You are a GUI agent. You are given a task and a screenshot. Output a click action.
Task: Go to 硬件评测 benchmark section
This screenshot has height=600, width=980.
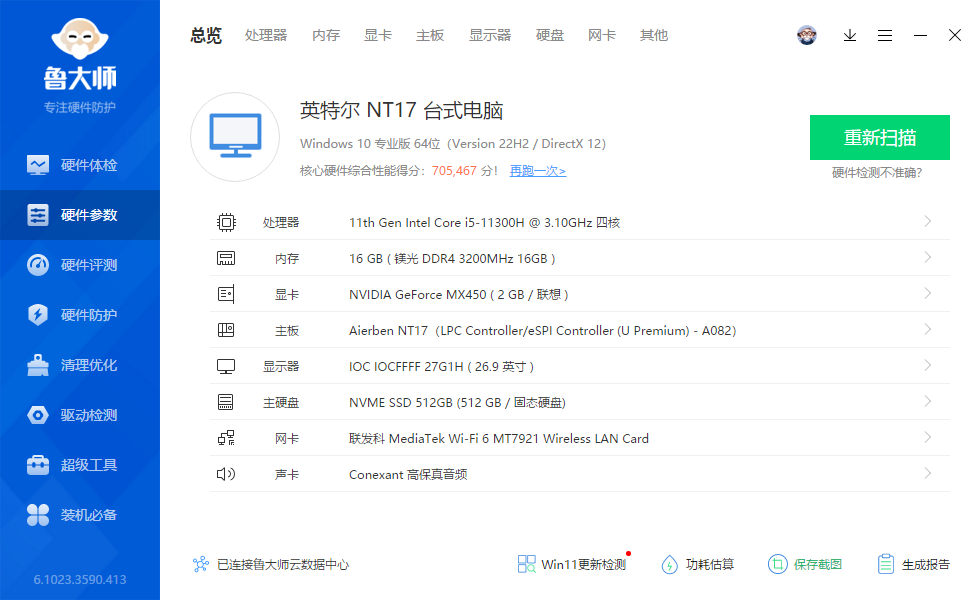pyautogui.click(x=79, y=265)
